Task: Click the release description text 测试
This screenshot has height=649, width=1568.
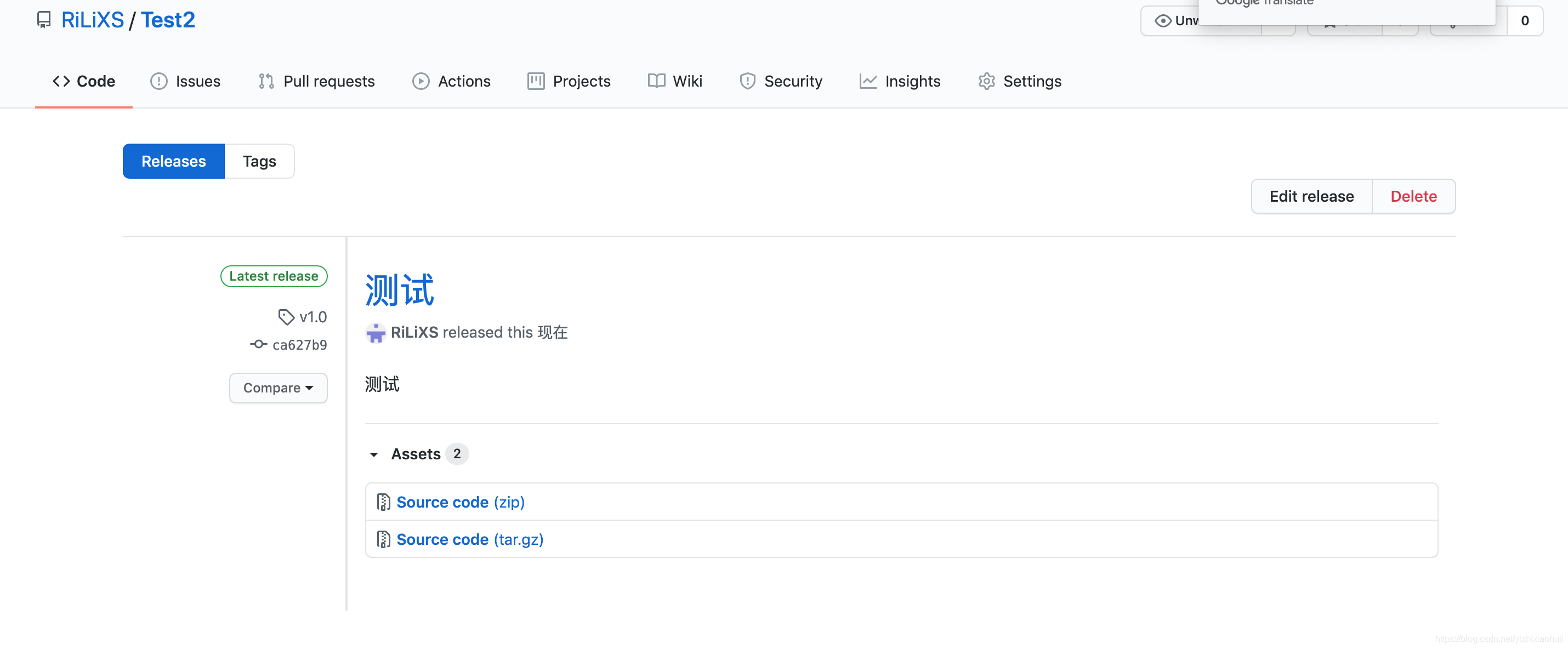Action: tap(382, 384)
